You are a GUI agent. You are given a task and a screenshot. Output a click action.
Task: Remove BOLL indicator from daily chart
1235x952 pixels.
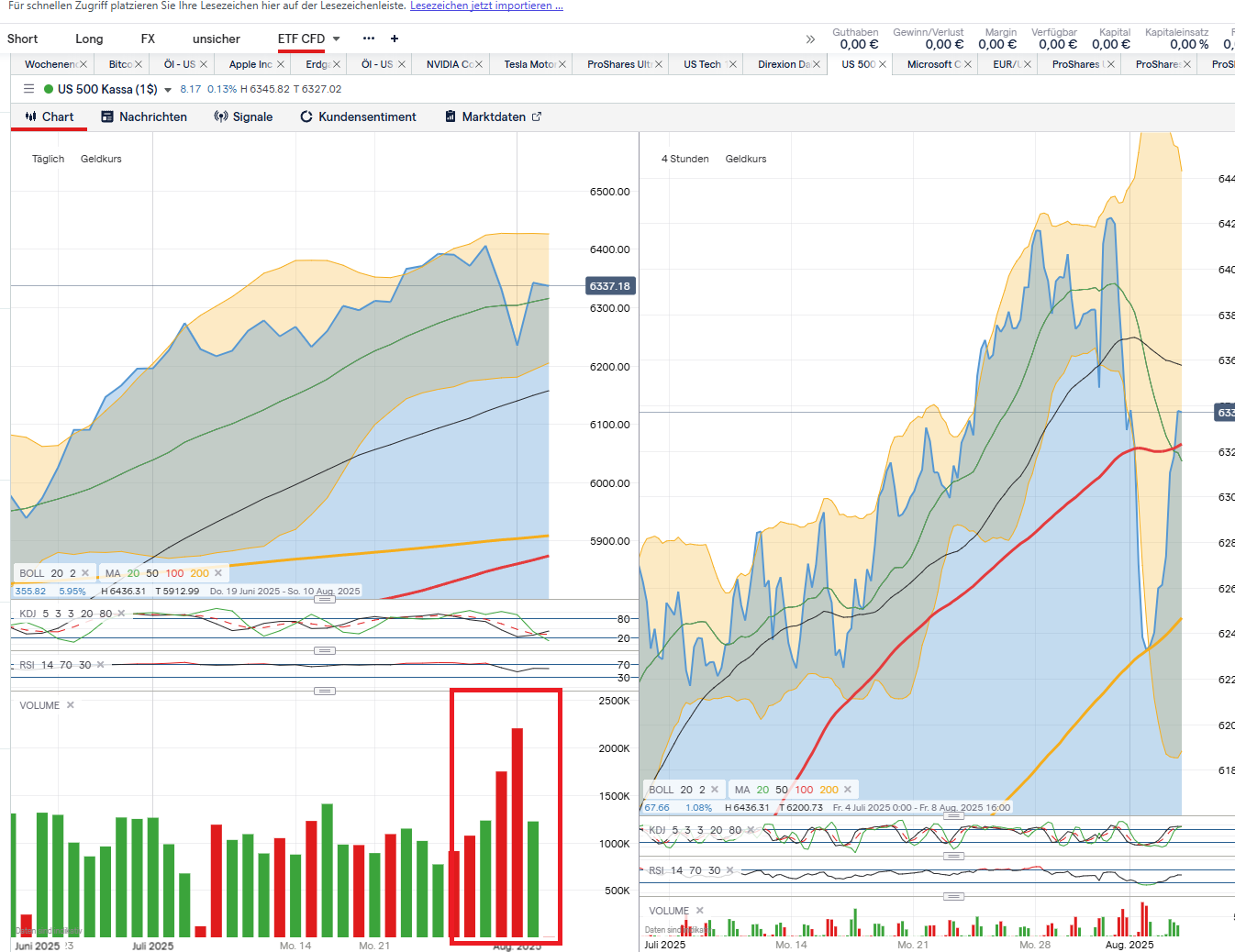pyautogui.click(x=85, y=573)
